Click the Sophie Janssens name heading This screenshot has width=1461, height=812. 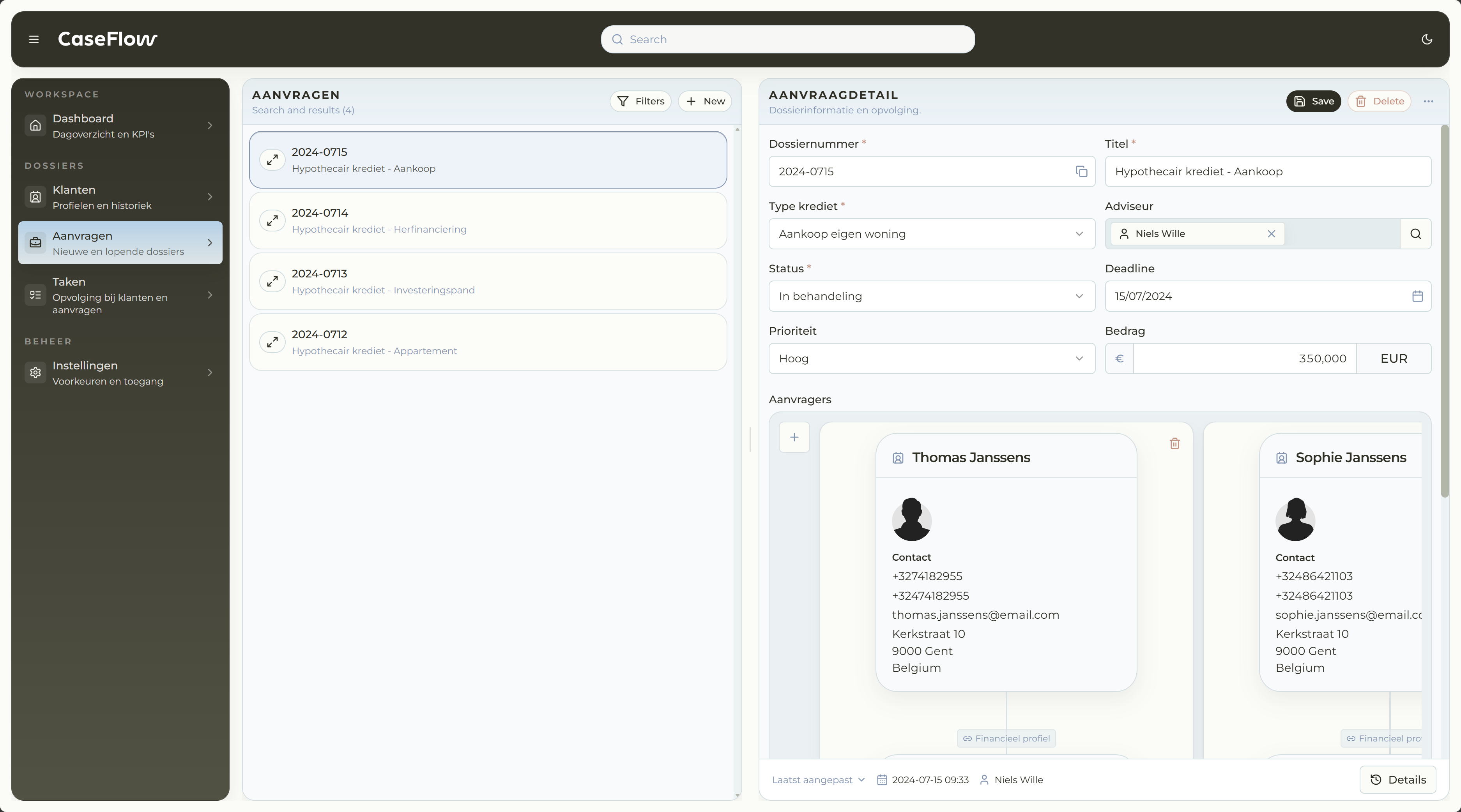click(x=1350, y=457)
